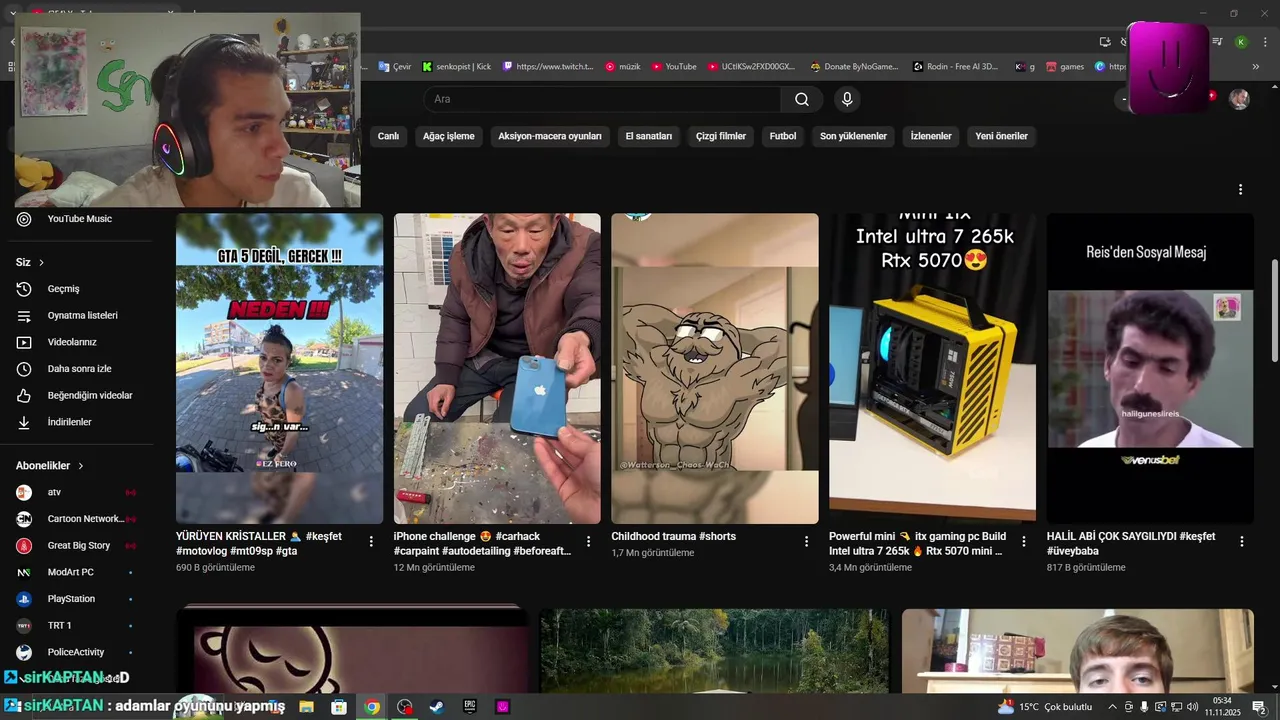Select the Yeni öneriler filter chip
Viewport: 1280px width, 720px height.
[x=1002, y=136]
